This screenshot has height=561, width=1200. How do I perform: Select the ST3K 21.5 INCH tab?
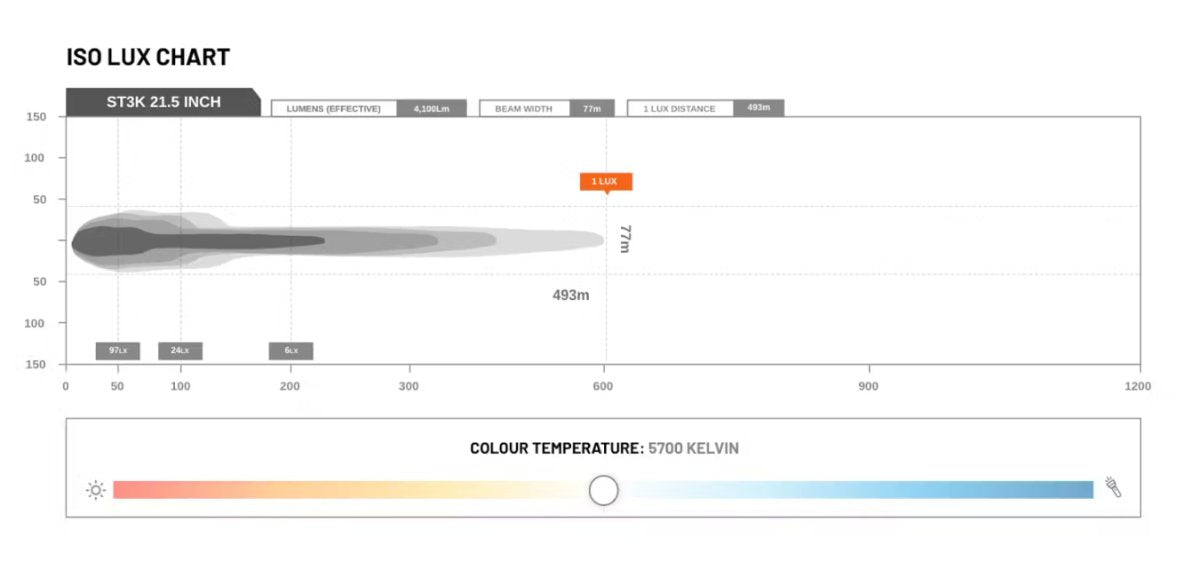[163, 102]
